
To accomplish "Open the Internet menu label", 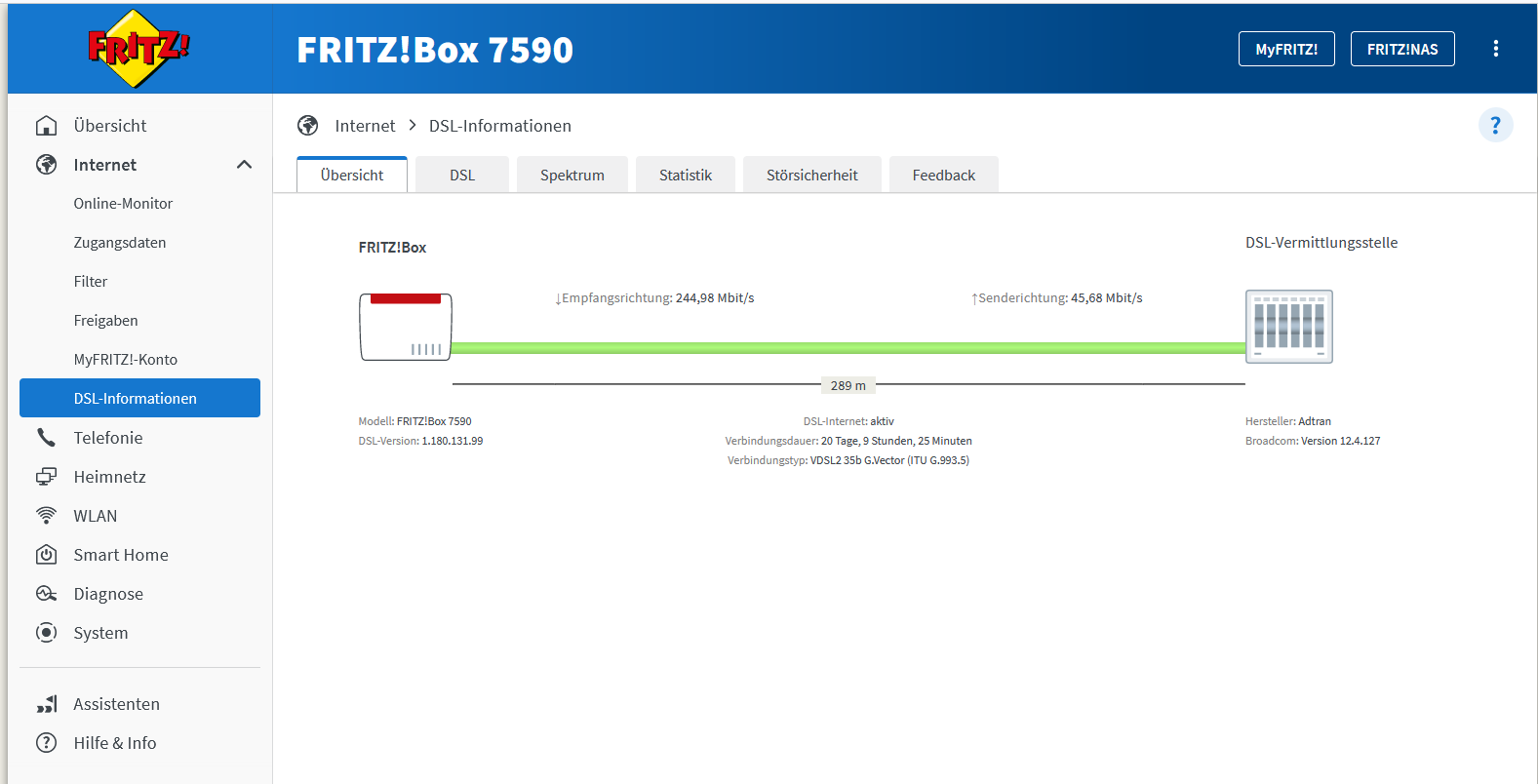I will tap(105, 165).
